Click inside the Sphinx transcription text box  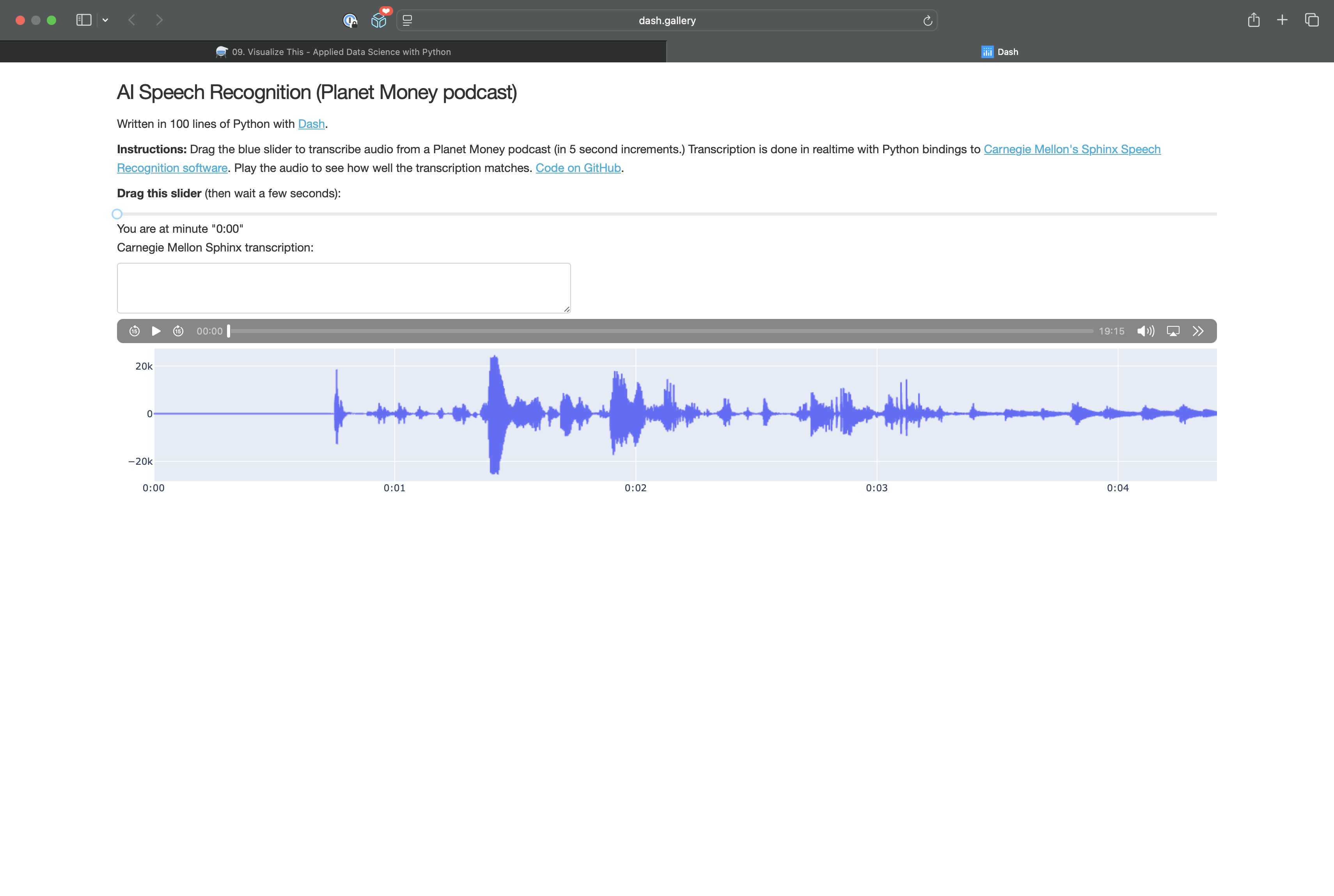tap(344, 287)
